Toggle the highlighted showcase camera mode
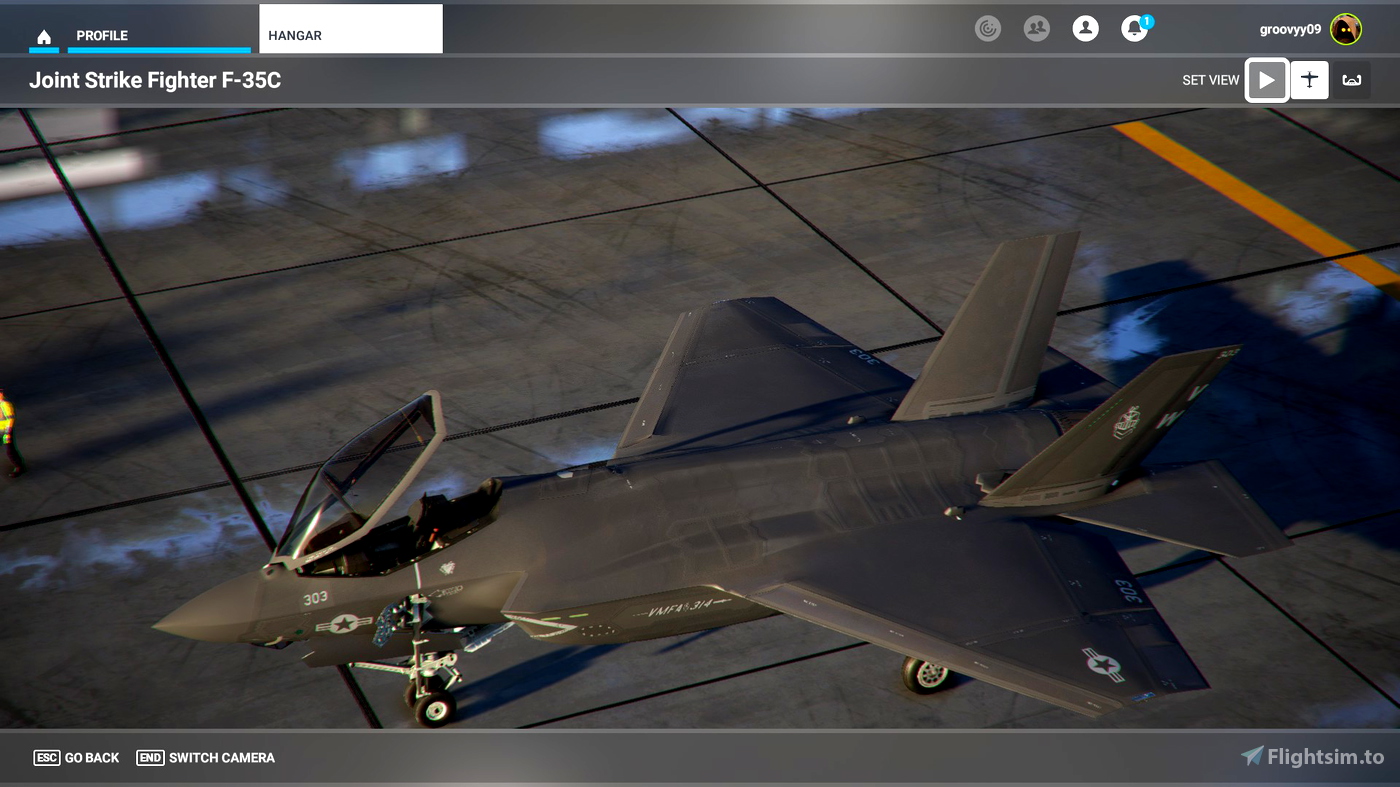This screenshot has height=787, width=1400. click(1266, 79)
